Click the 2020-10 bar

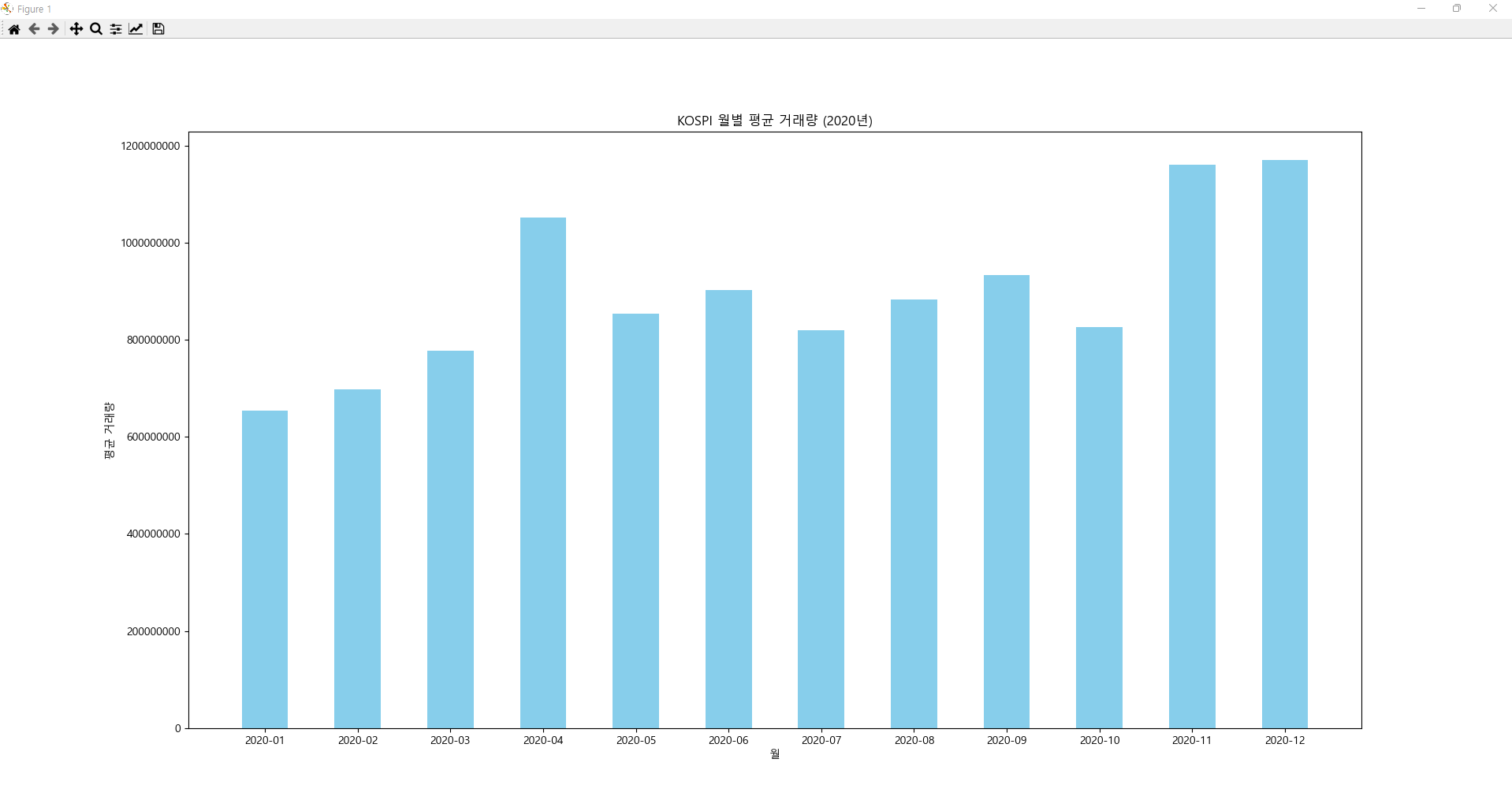(1100, 527)
